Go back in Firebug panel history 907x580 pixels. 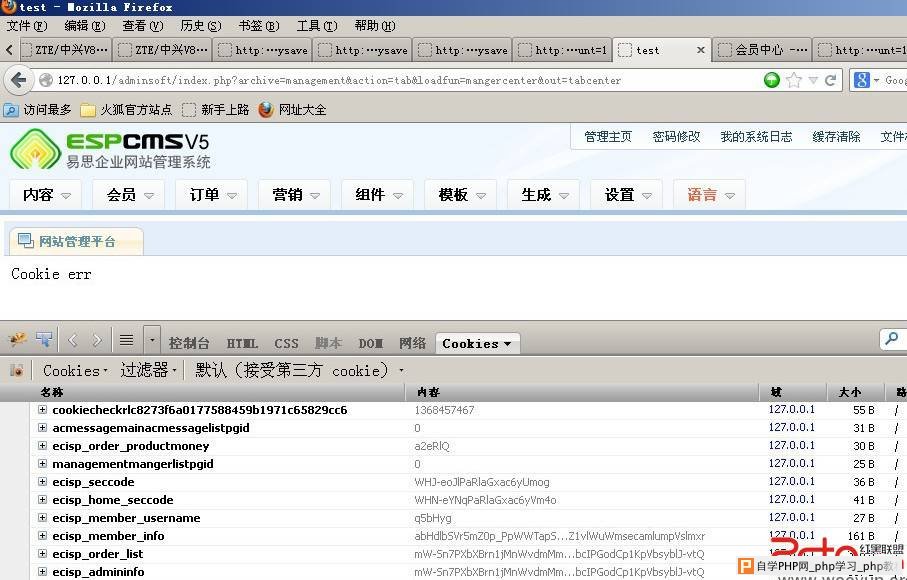click(72, 340)
